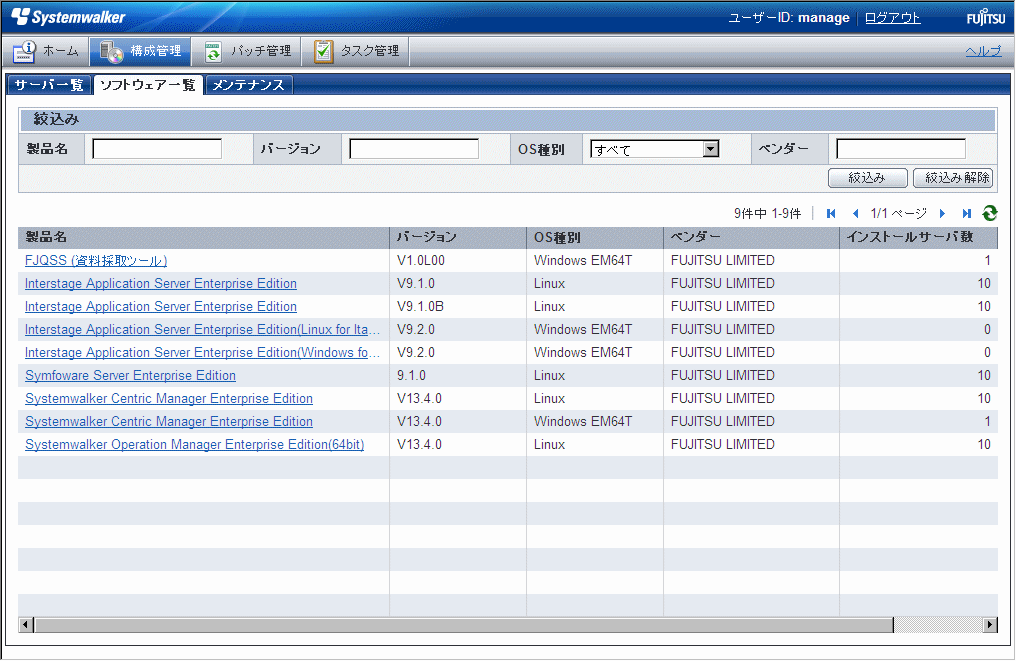1016x661 pixels.
Task: Click the 製品名 column header
Action: click(x=203, y=238)
